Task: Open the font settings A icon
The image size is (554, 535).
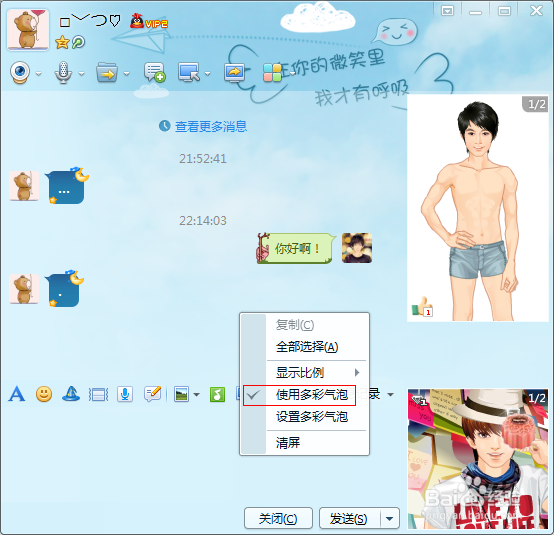Action: 17,394
